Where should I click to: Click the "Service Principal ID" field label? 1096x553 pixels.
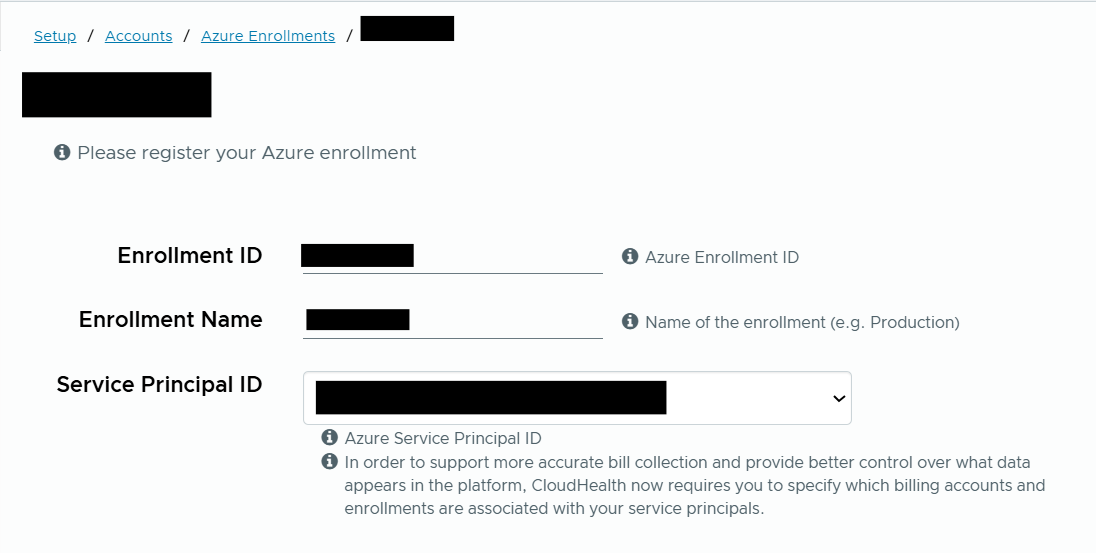click(x=160, y=385)
